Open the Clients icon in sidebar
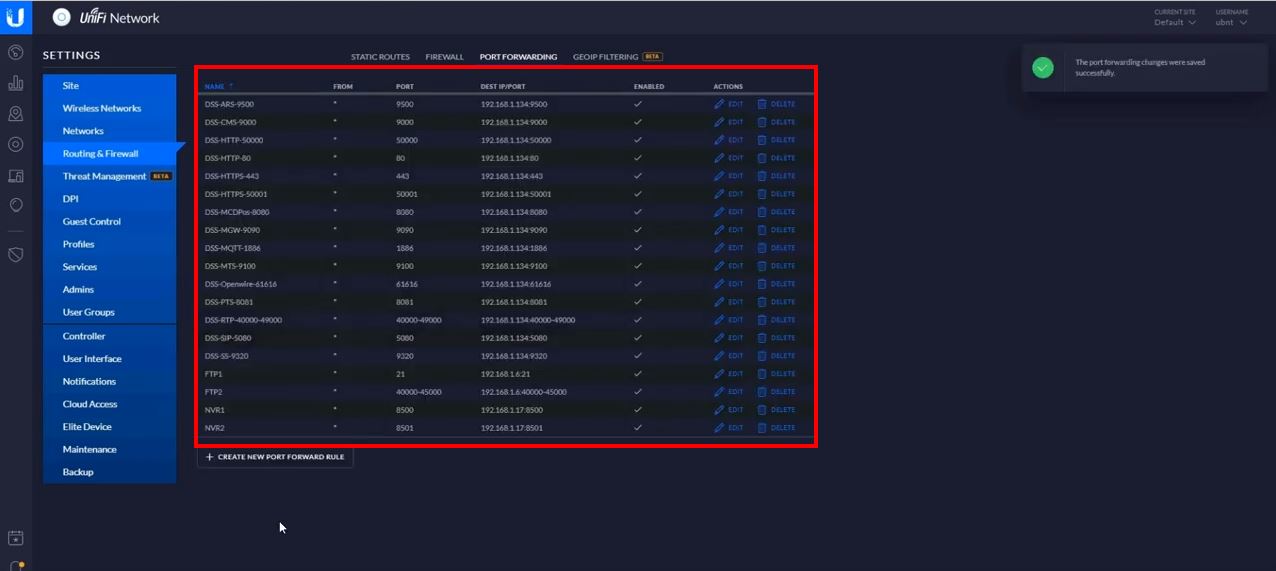This screenshot has height=571, width=1276. (x=15, y=176)
